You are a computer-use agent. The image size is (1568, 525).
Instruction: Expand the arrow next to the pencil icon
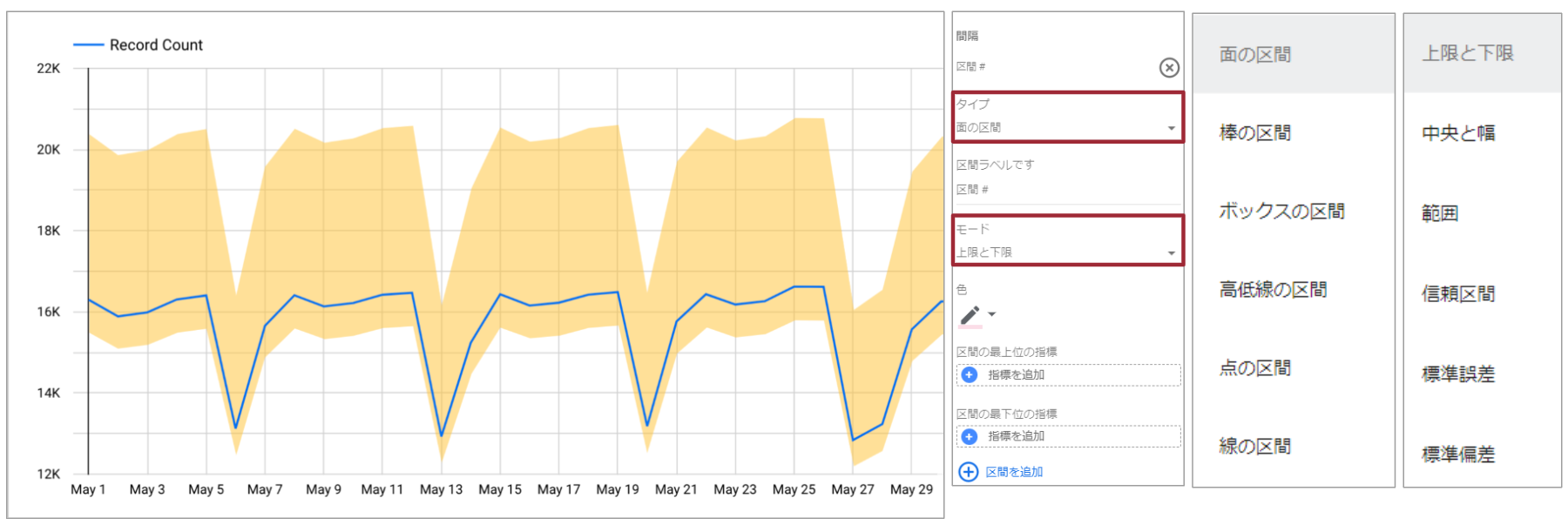[x=991, y=314]
